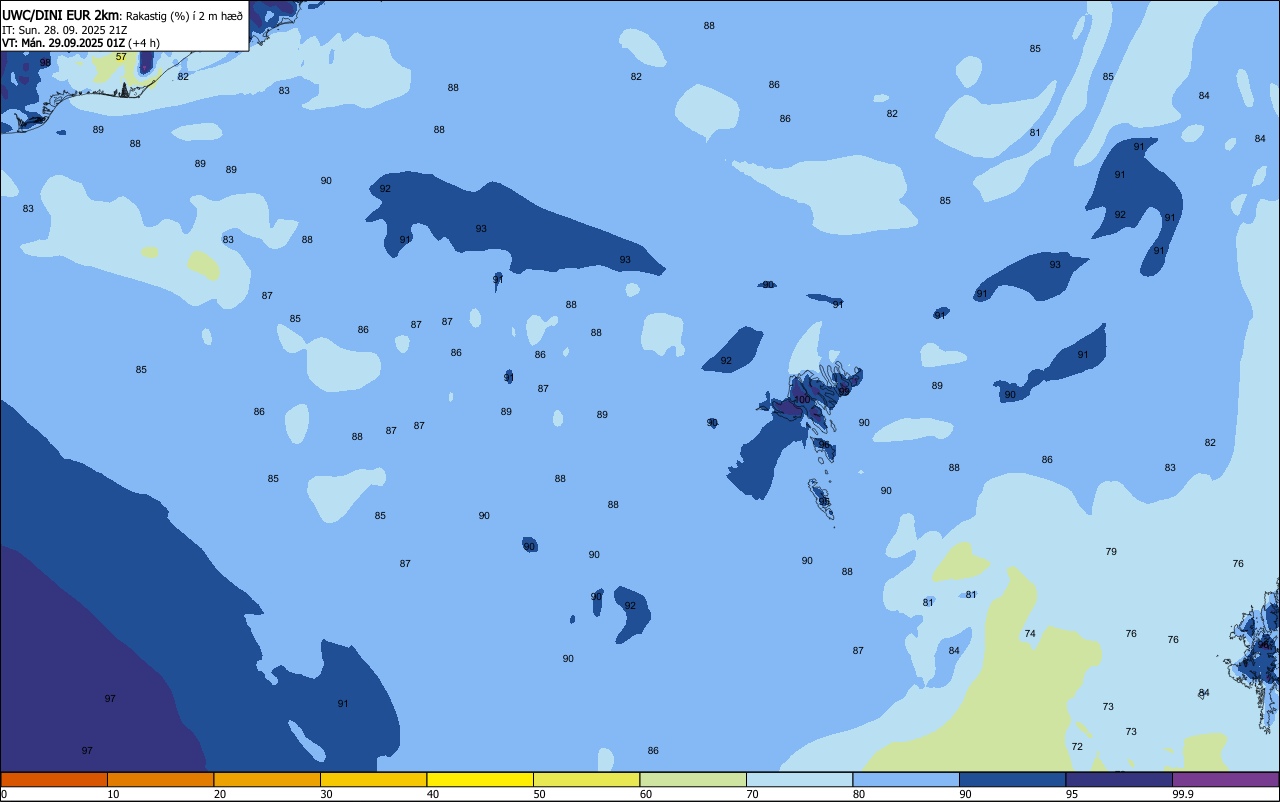Pick the 20–30 amber legend swatch
1280x802 pixels.
[267, 779]
